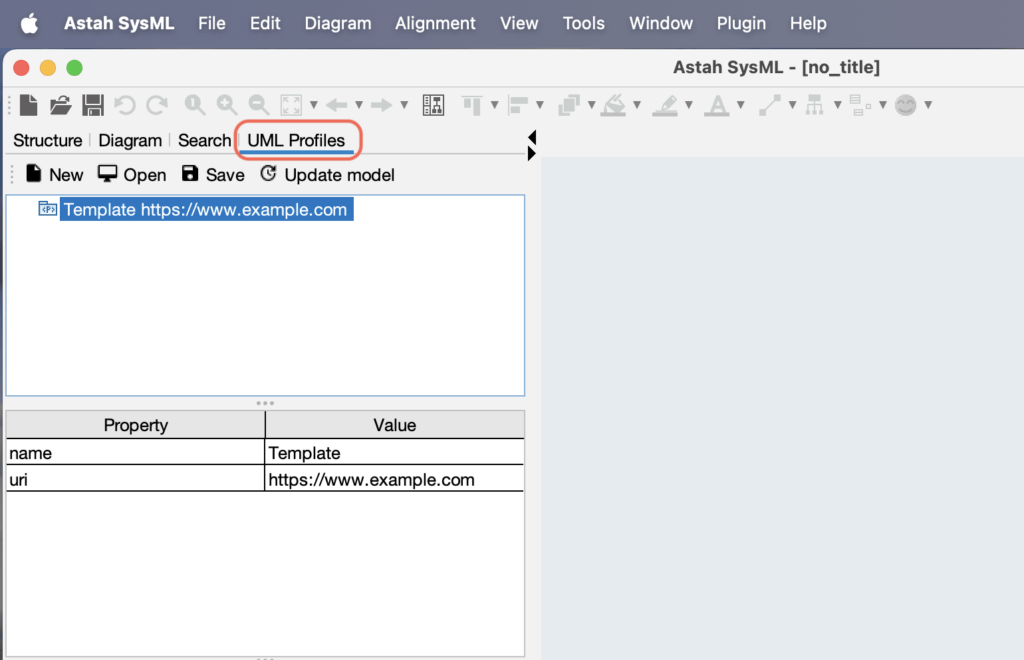Switch to the Structure tab

point(47,140)
